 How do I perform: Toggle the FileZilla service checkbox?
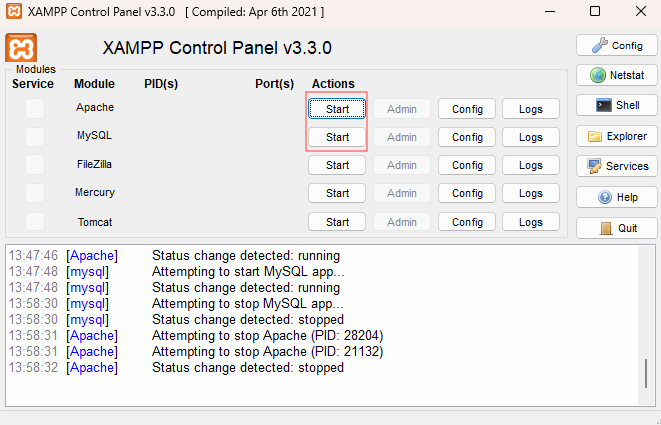(x=35, y=164)
